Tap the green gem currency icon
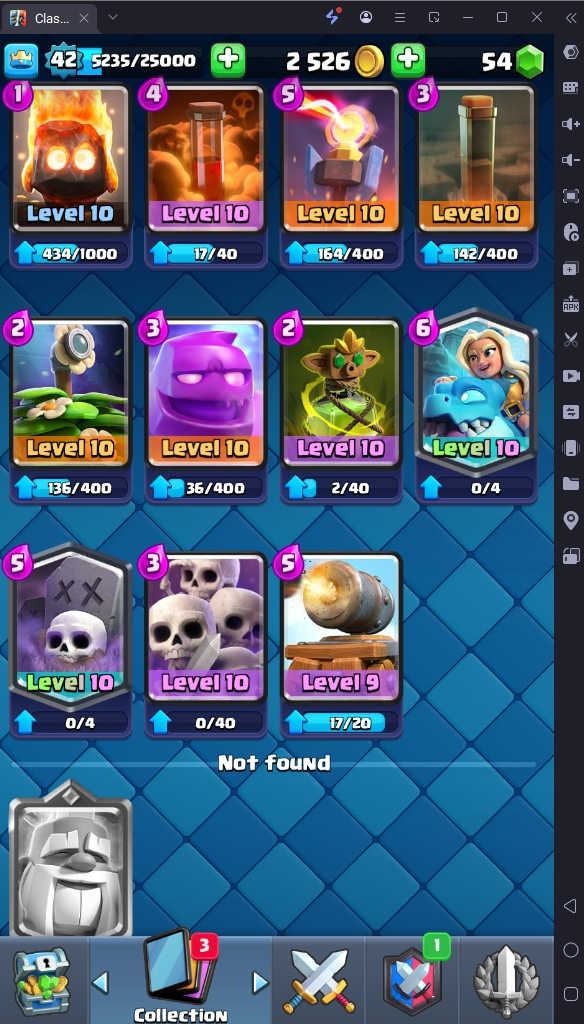The height and width of the screenshot is (1024, 584). pos(530,61)
